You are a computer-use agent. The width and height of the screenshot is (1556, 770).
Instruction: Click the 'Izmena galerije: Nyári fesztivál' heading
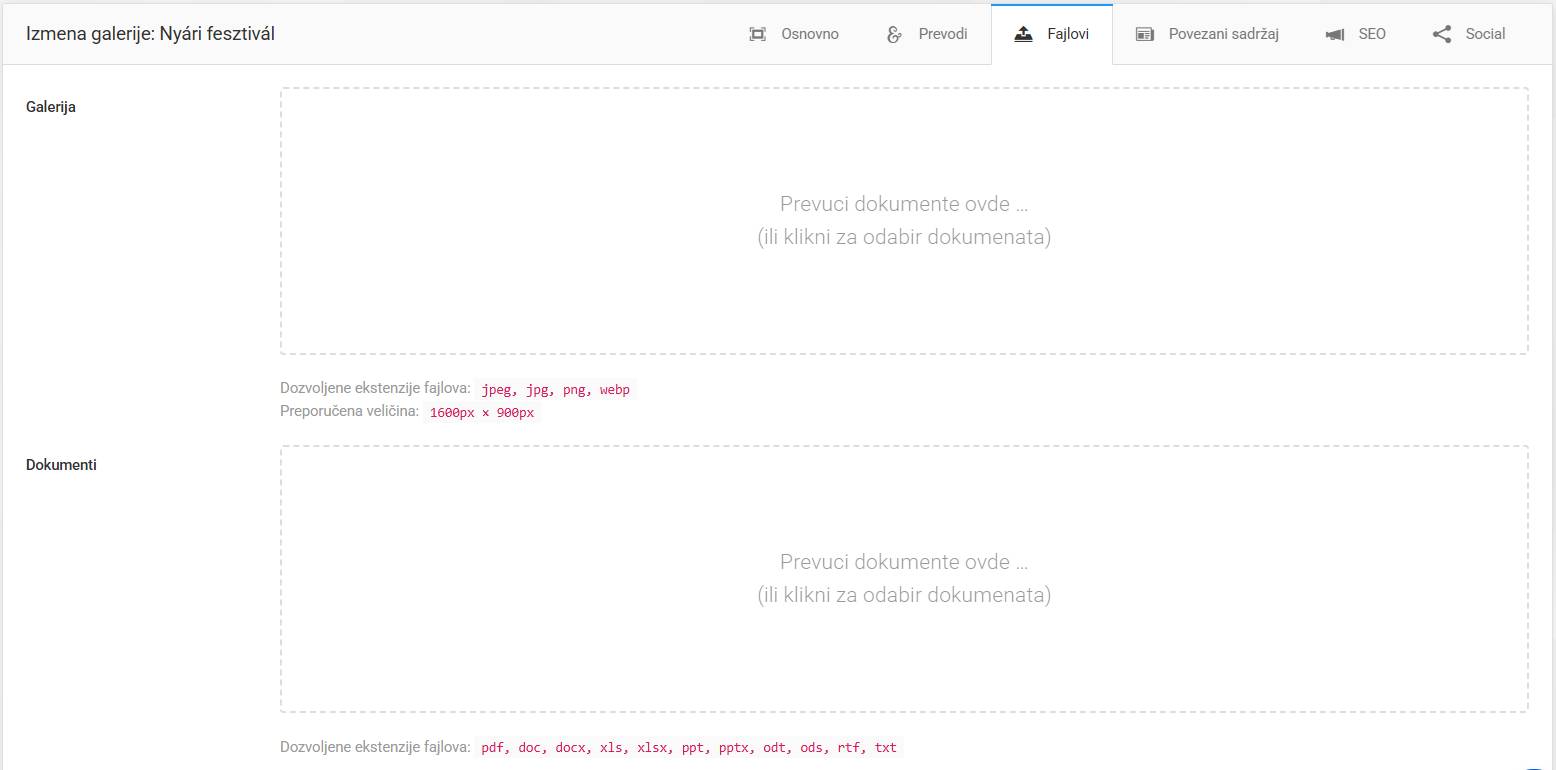coord(150,34)
